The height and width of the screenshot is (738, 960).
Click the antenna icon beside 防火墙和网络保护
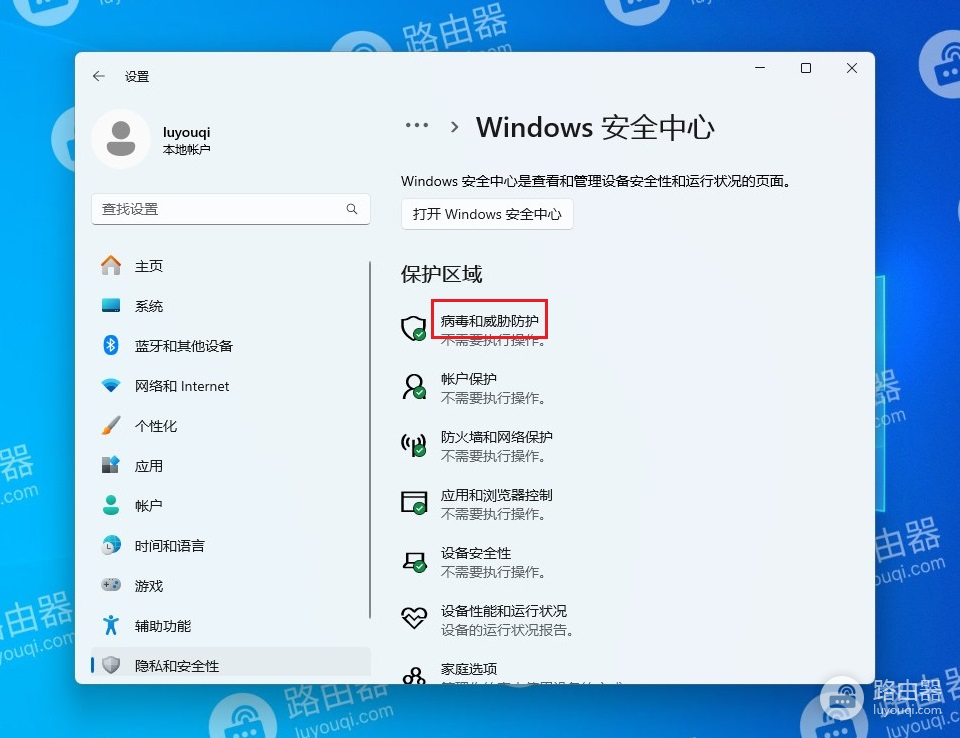pos(413,445)
